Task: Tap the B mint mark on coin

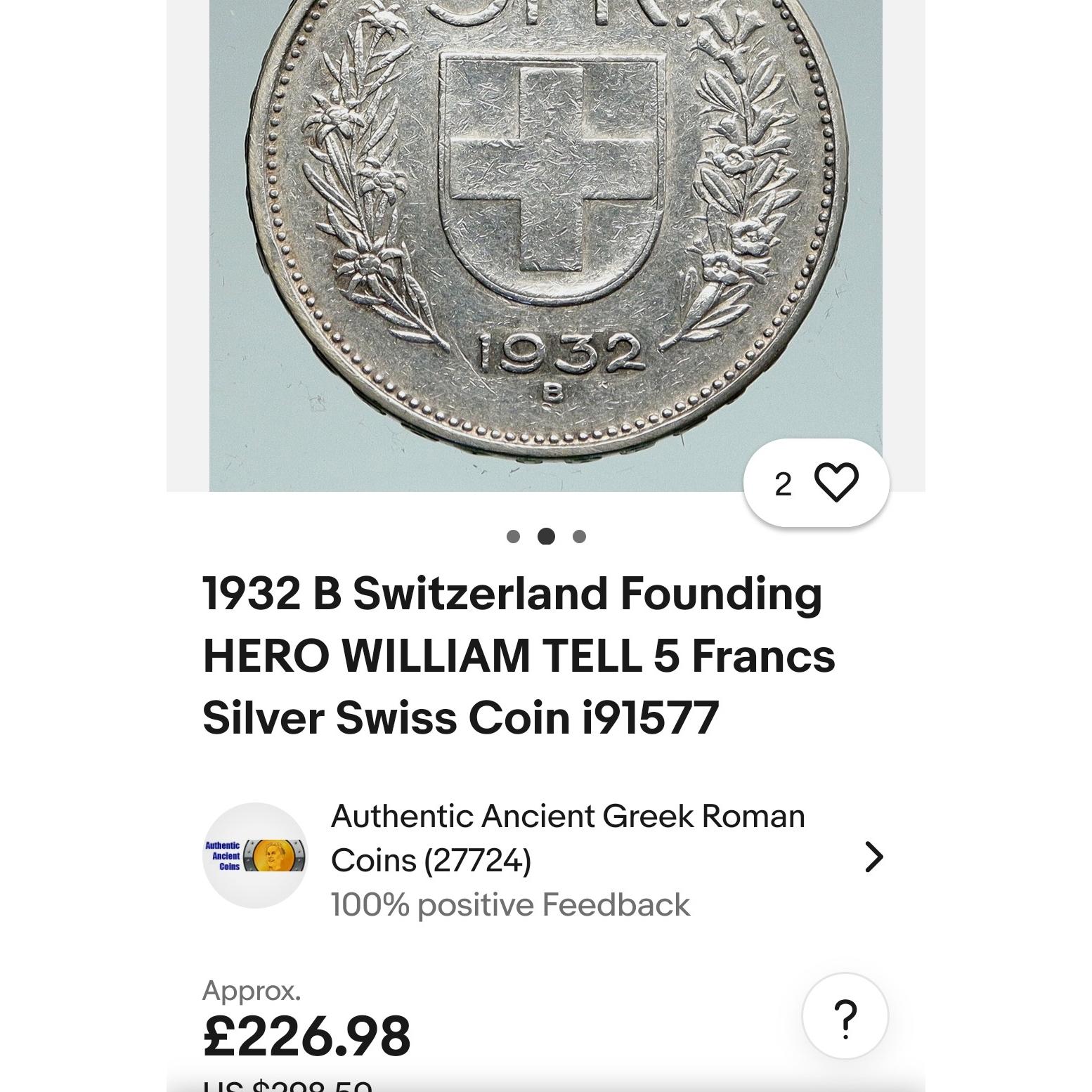Action: (553, 393)
